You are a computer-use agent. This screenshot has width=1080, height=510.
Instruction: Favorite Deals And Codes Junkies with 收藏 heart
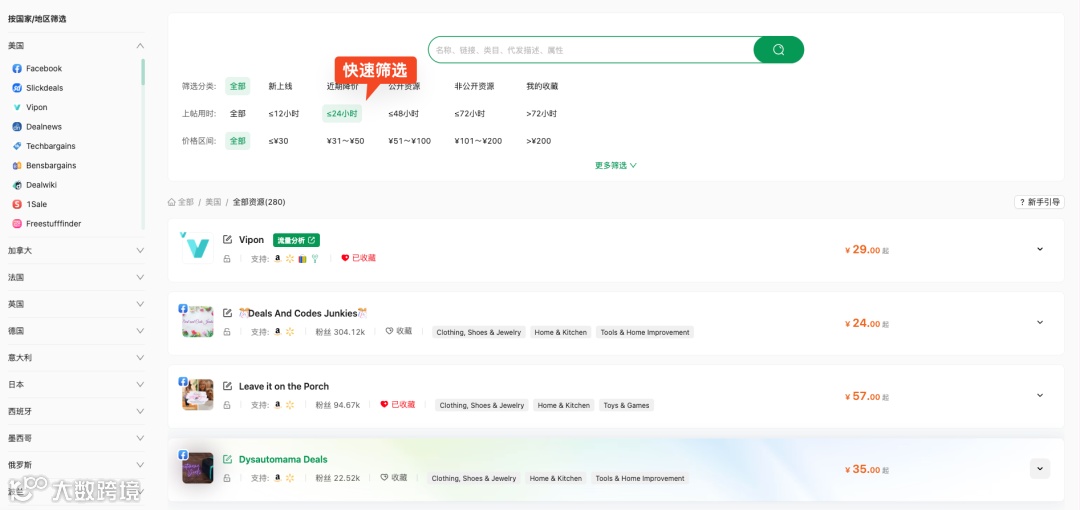tap(398, 331)
